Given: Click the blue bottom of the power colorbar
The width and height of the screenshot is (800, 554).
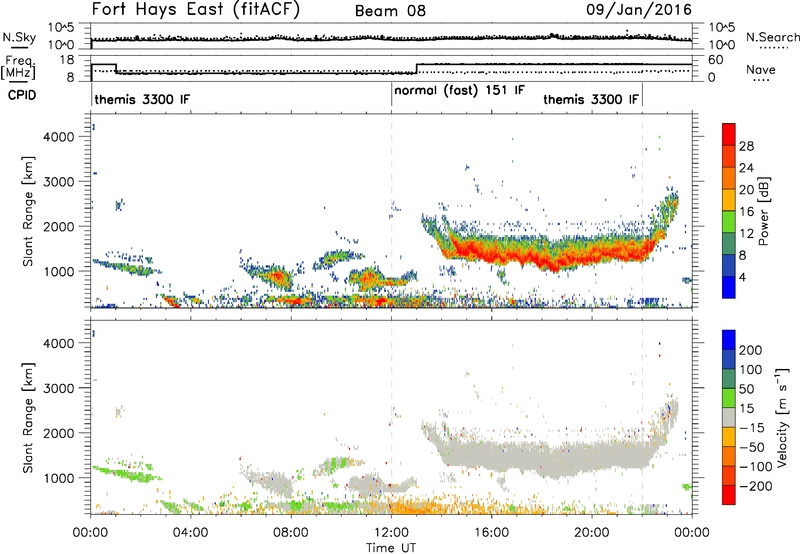Looking at the screenshot, I should (729, 287).
